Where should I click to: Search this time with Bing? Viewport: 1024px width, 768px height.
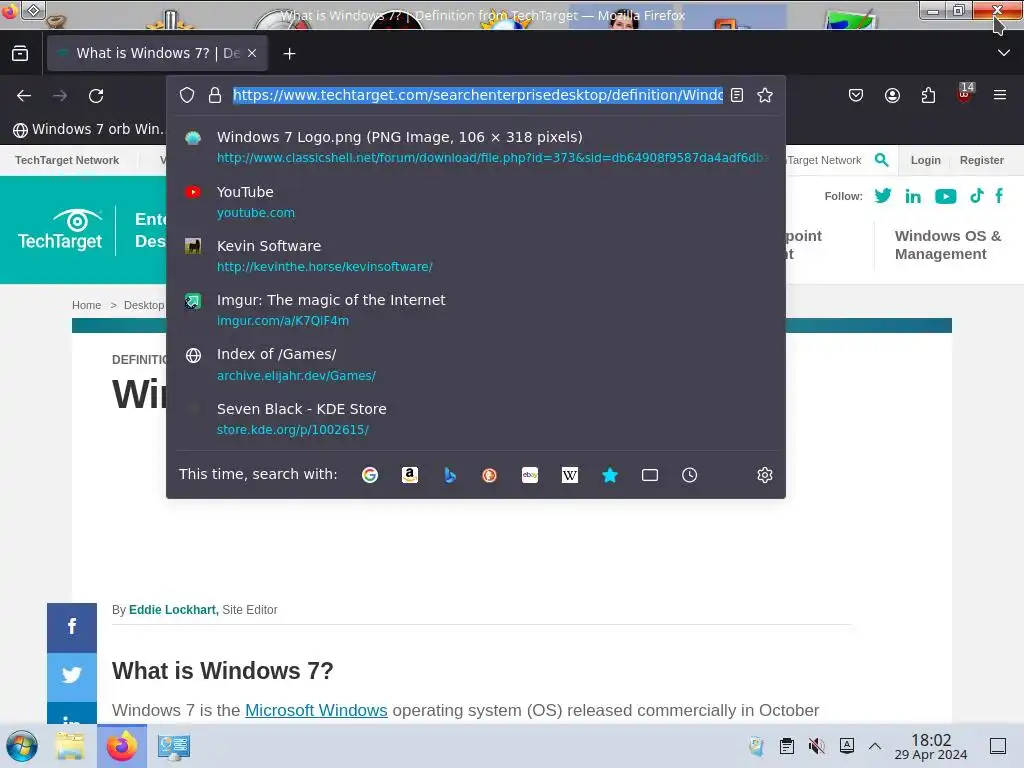click(x=450, y=475)
